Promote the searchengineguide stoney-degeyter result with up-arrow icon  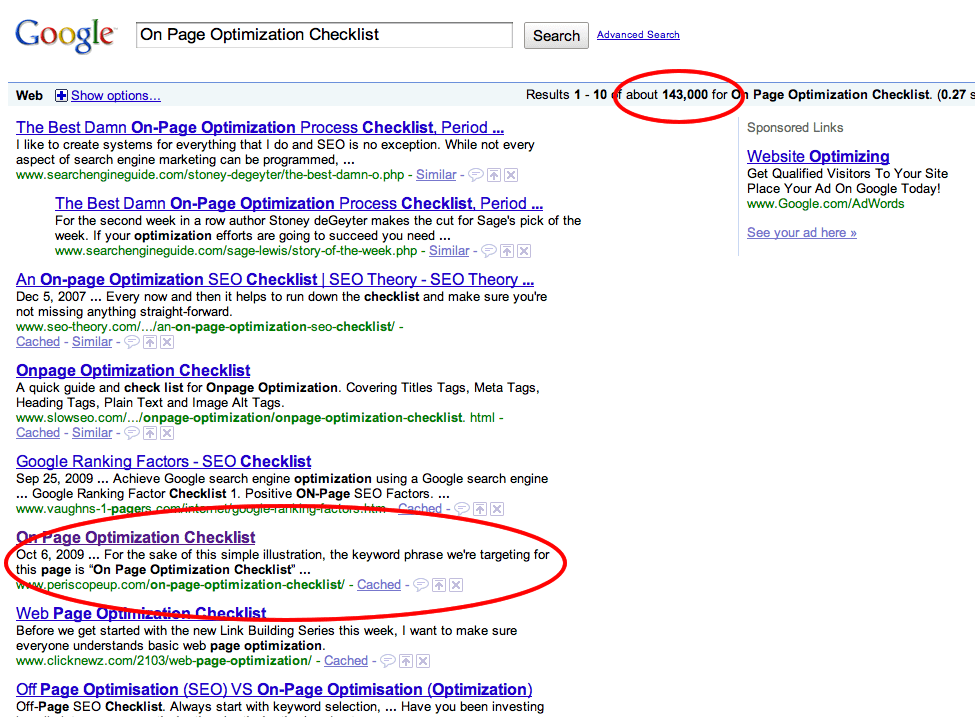(x=494, y=175)
